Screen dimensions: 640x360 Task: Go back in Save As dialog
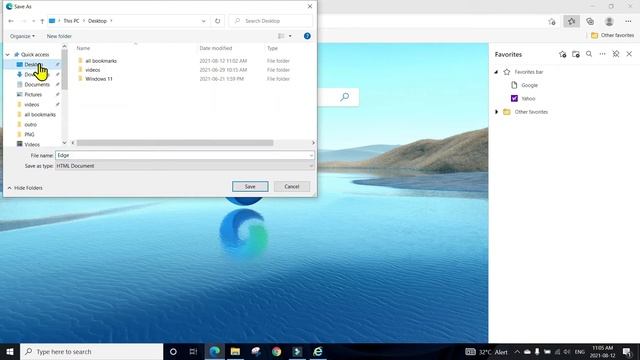(11, 21)
